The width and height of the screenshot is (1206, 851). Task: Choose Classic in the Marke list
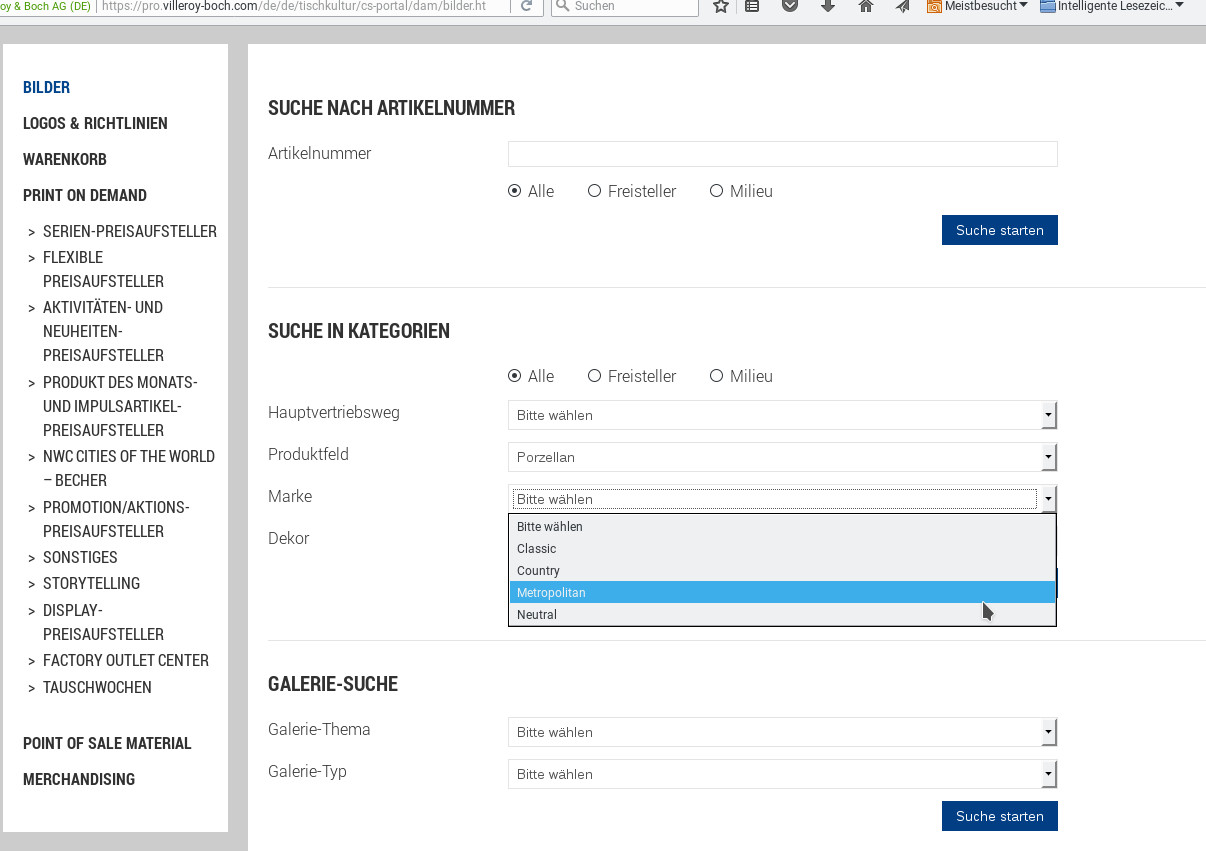[x=782, y=548]
